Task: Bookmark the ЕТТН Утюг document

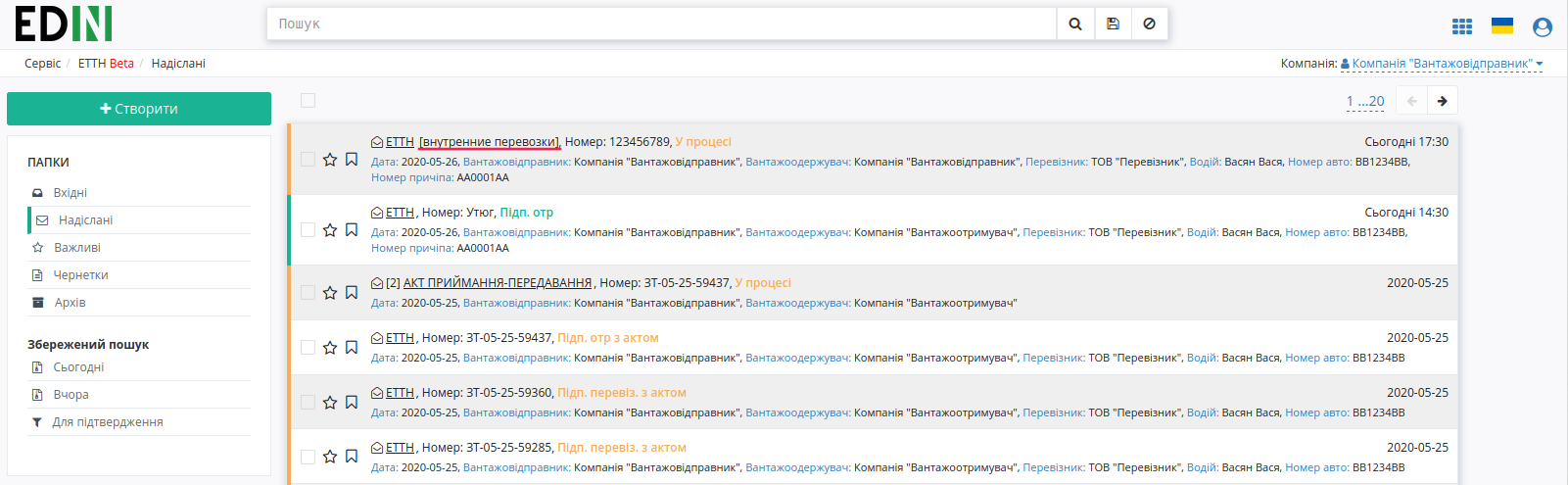Action: pos(352,230)
